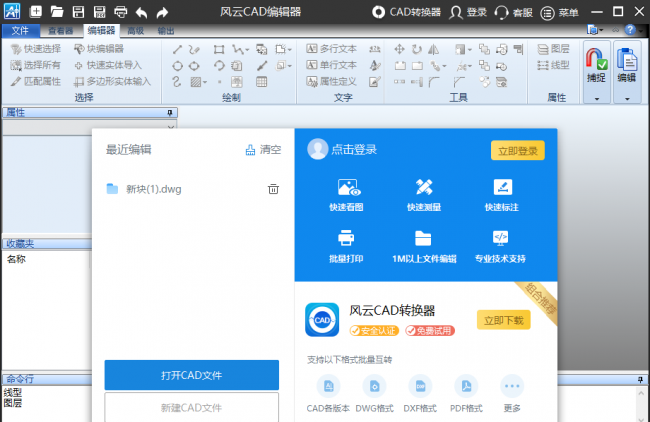Screen dimensions: 650x422
Task: Click 立即下载 for 风云CAD转换器
Action: click(504, 320)
